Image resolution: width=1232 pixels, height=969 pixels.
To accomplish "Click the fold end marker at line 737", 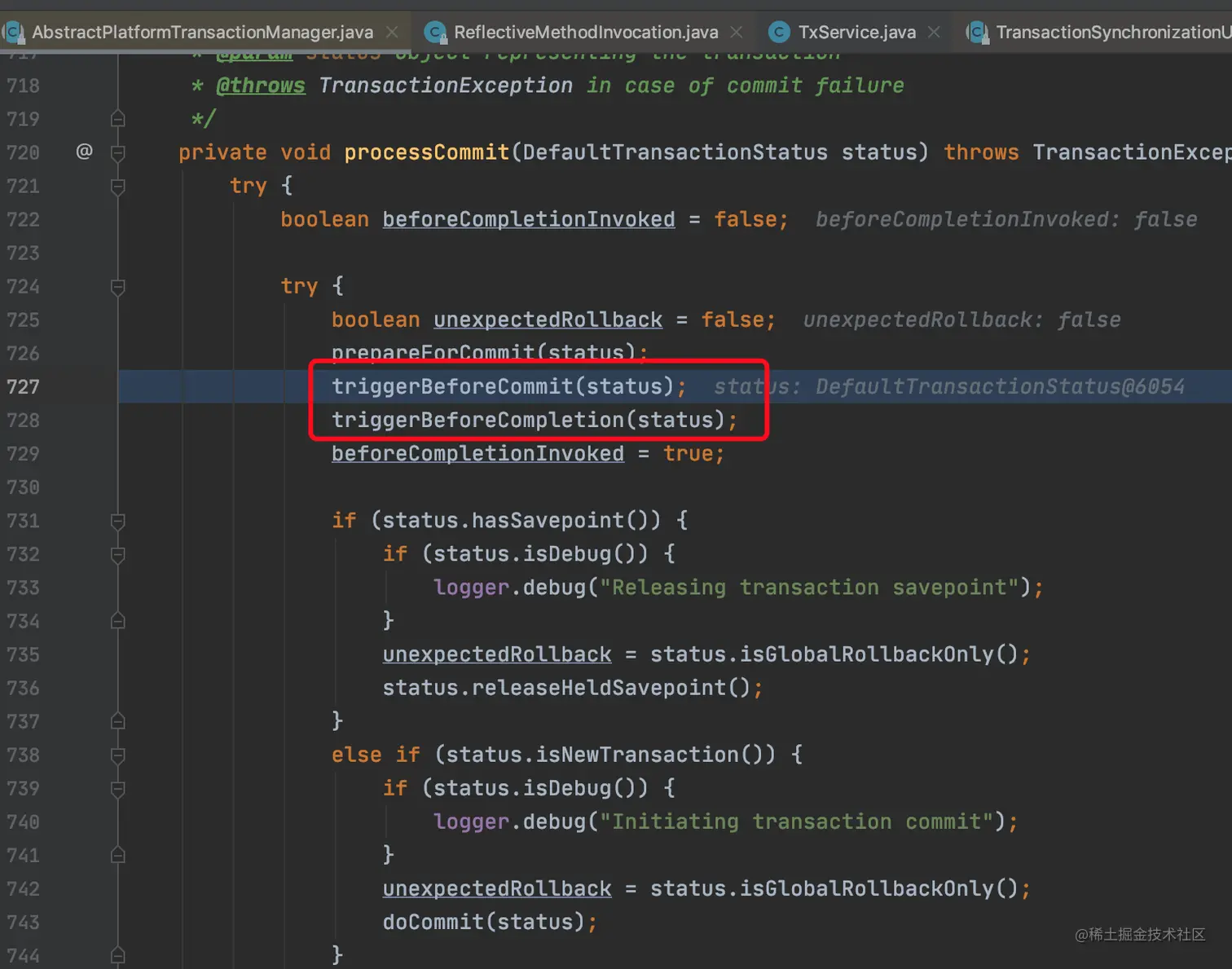I will click(118, 721).
